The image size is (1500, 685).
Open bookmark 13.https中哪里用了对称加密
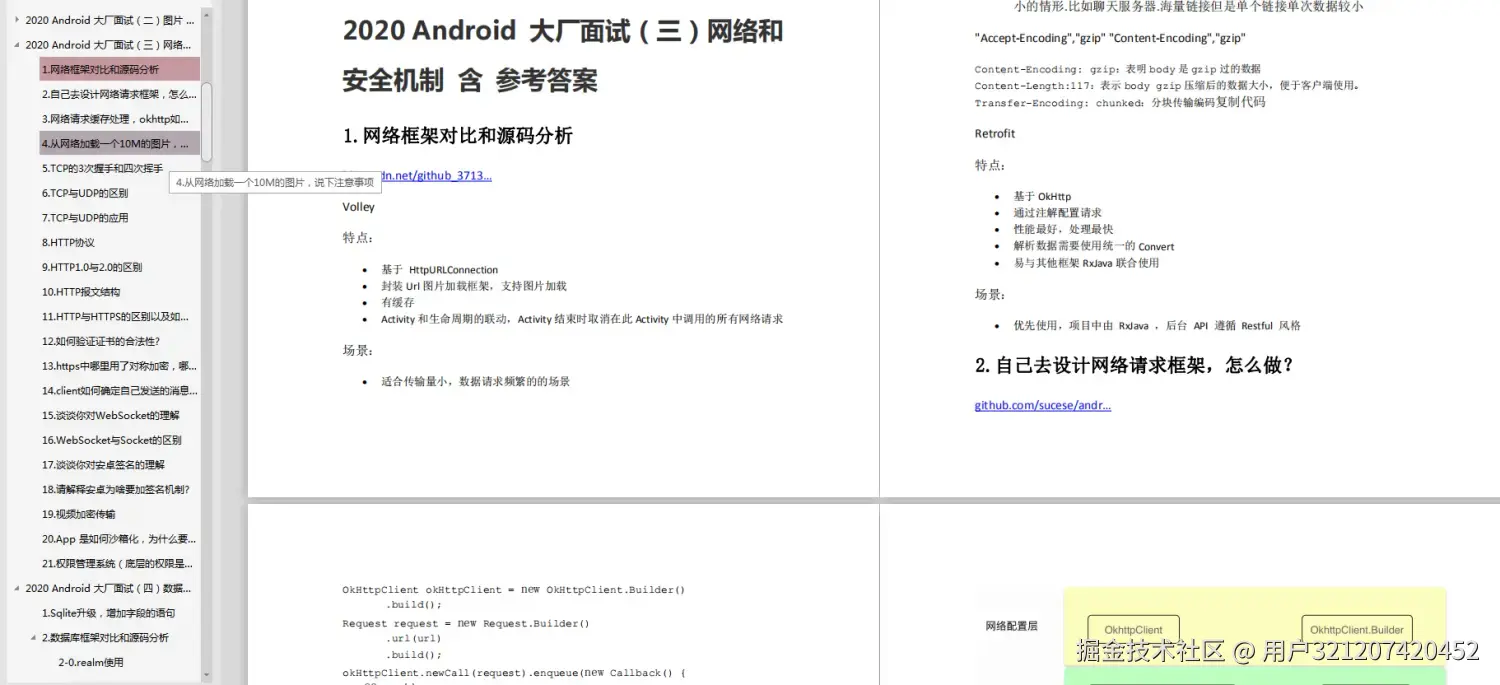119,366
